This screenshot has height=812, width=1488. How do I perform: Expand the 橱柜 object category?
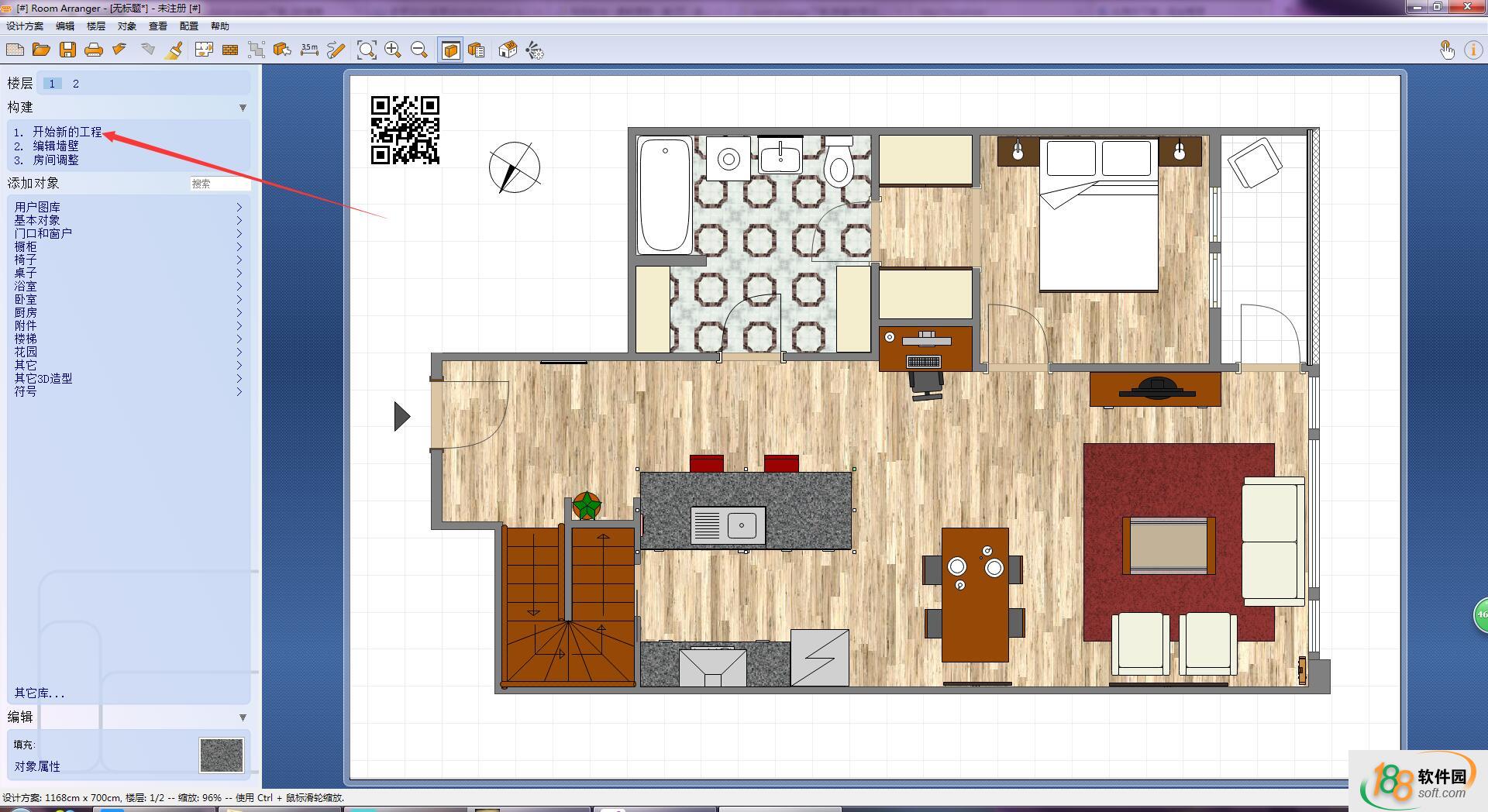pyautogui.click(x=26, y=246)
